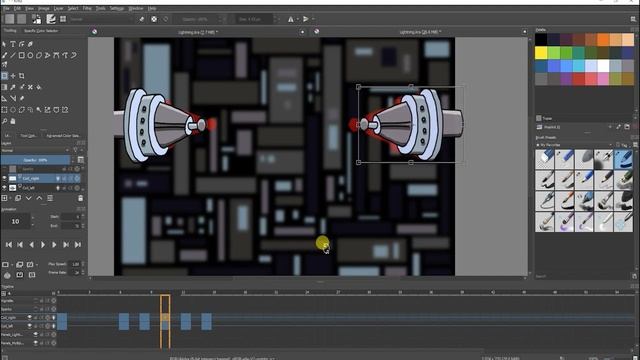Toggle onion skin bulb on Coil_left timeline row
Image resolution: width=640 pixels, height=360 pixels.
tap(53, 326)
